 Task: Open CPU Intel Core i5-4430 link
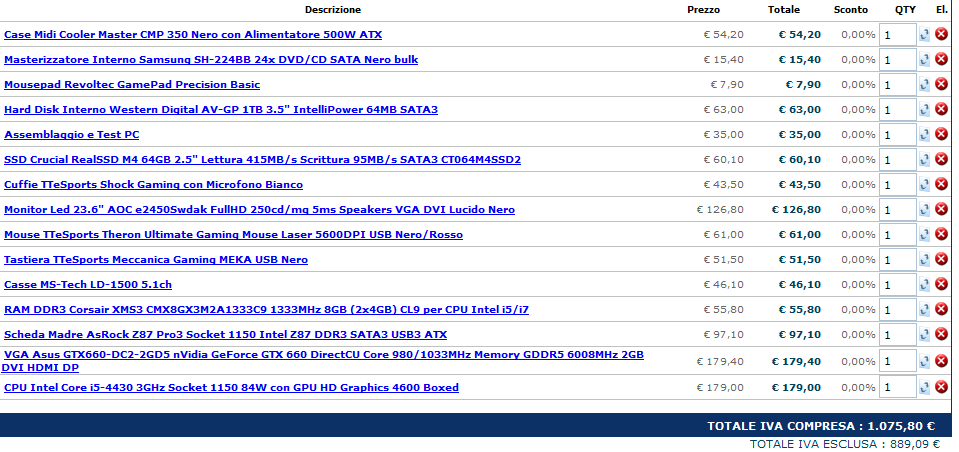point(231,388)
